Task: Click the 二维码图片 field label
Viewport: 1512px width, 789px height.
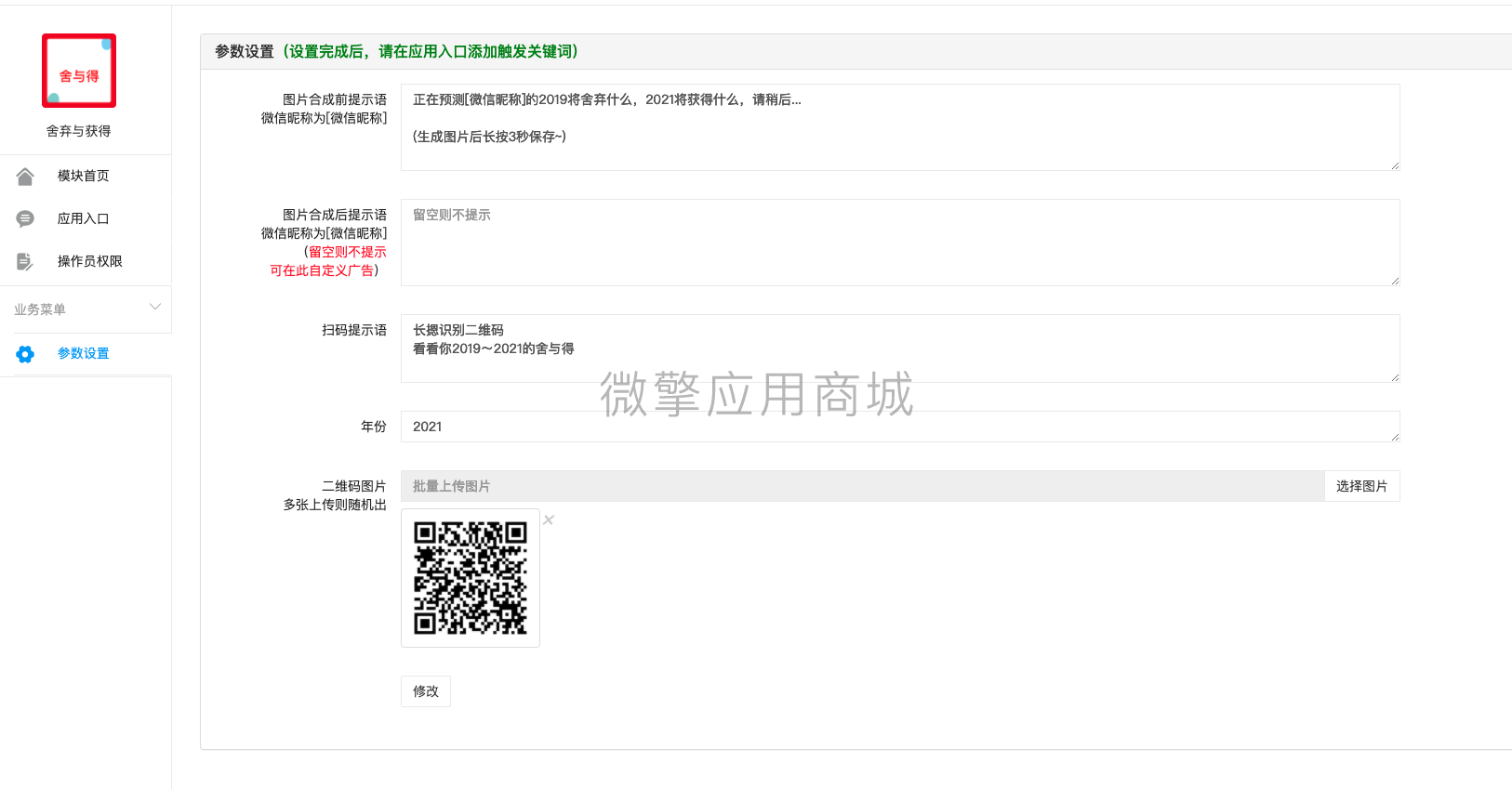Action: [x=354, y=486]
